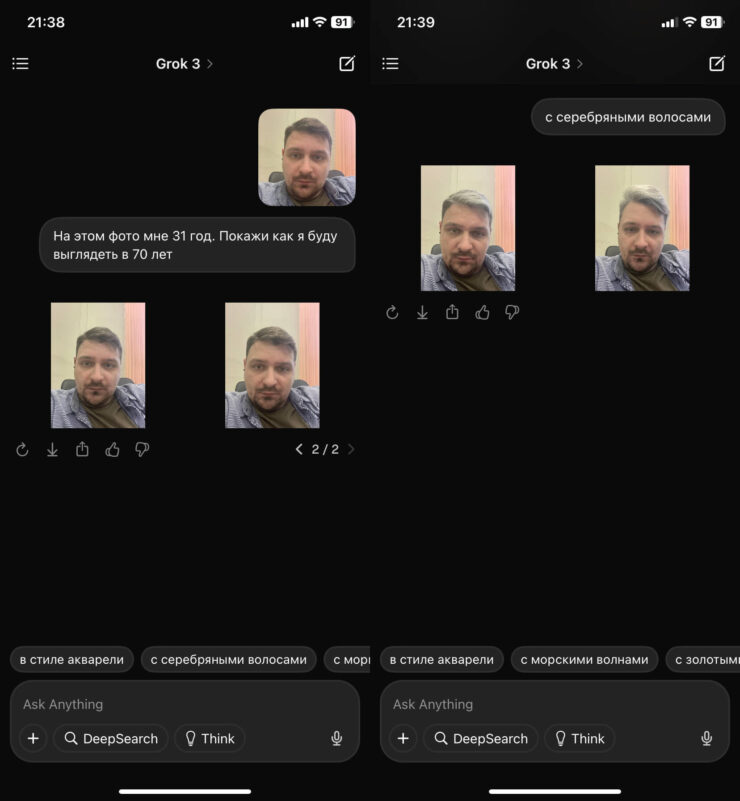
Task: Tap the 'с серебряными волосами' suggestion chip
Action: tap(229, 660)
